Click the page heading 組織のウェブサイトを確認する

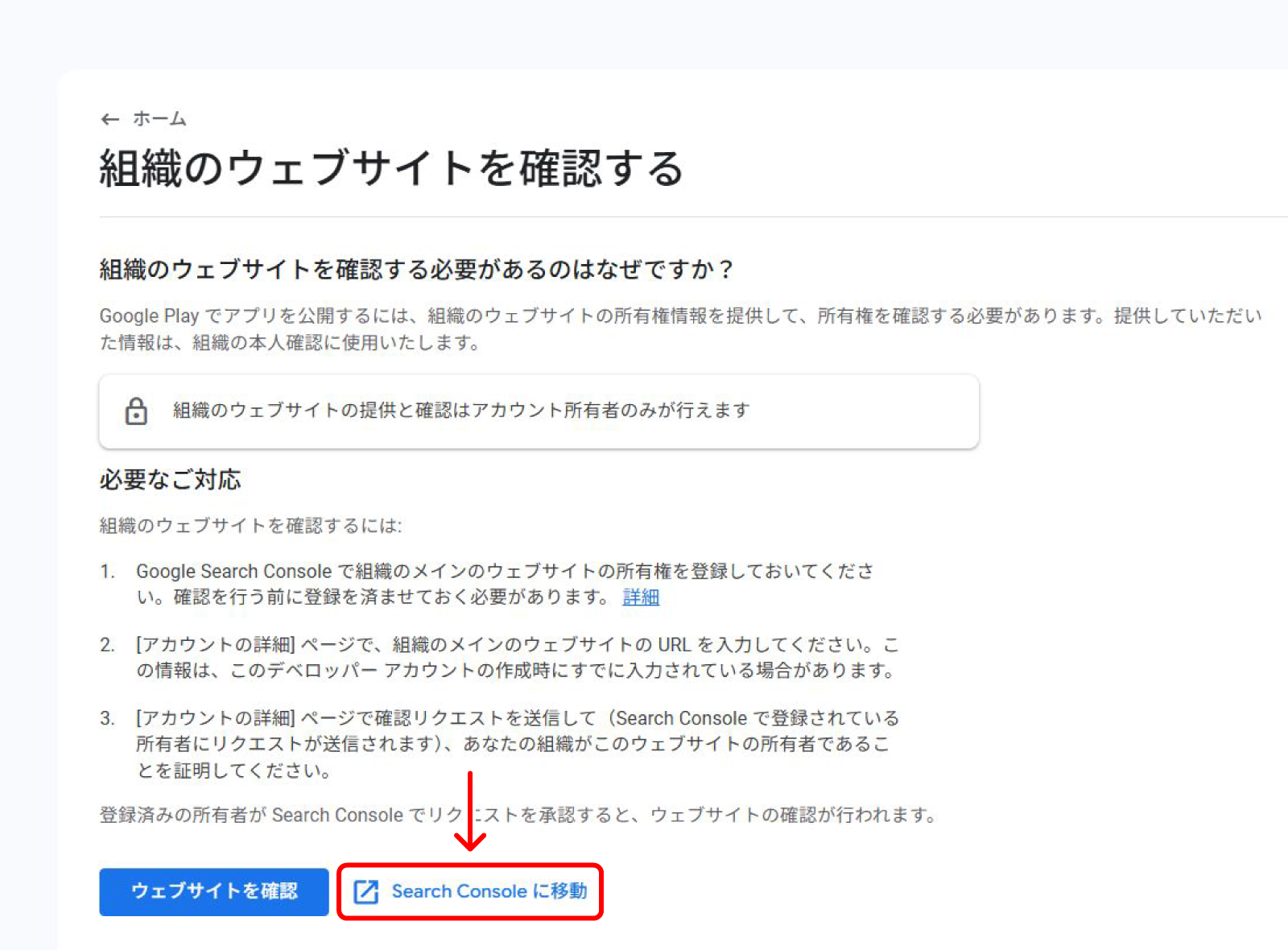tap(391, 169)
